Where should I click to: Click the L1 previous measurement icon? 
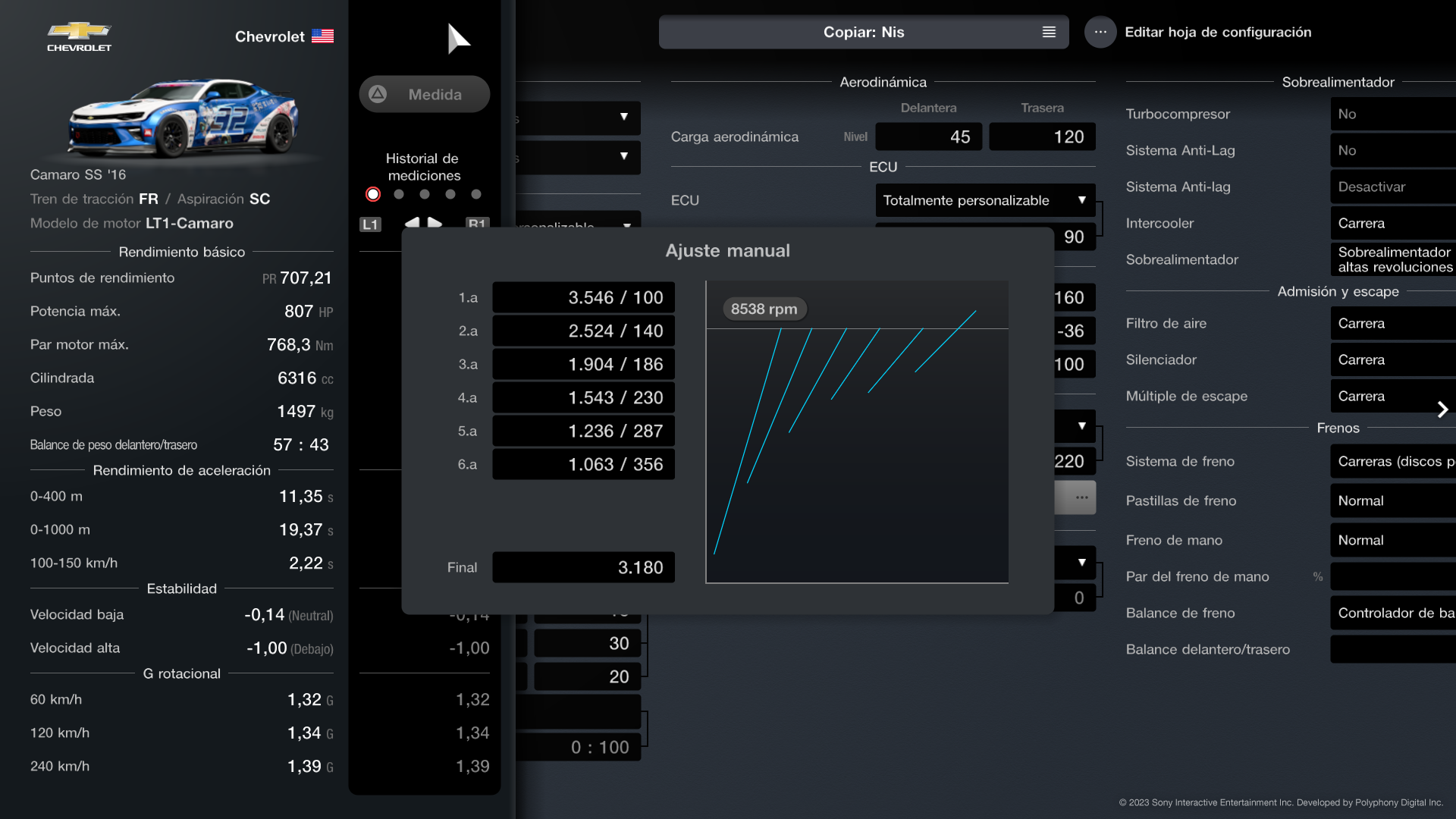(370, 224)
